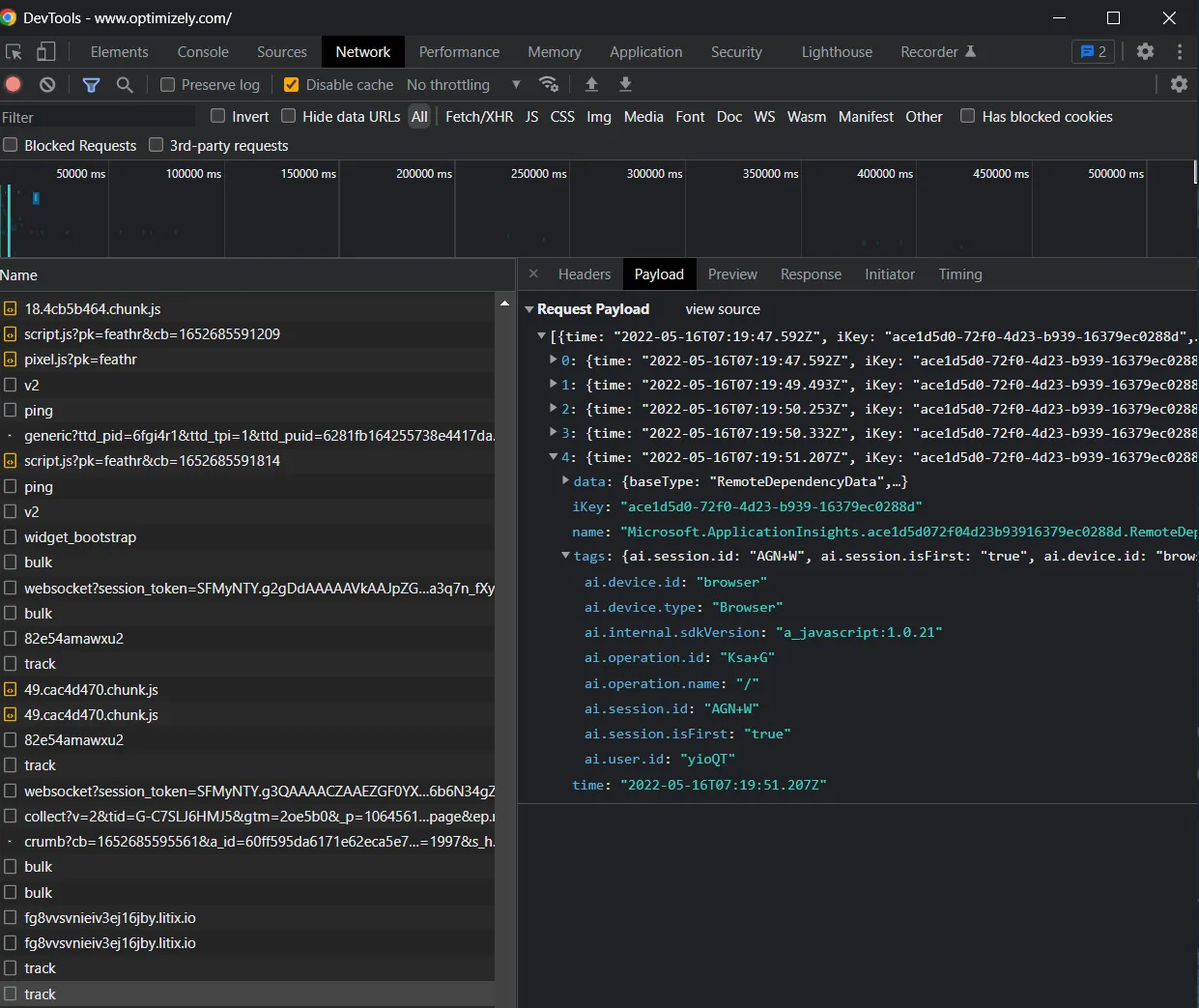This screenshot has width=1199, height=1008.
Task: Filter requests by WS type
Action: [764, 116]
